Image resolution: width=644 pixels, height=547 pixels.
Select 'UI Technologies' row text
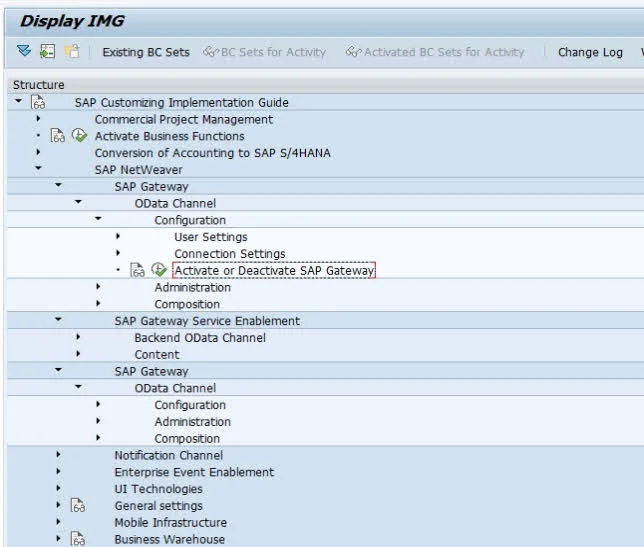(x=158, y=489)
